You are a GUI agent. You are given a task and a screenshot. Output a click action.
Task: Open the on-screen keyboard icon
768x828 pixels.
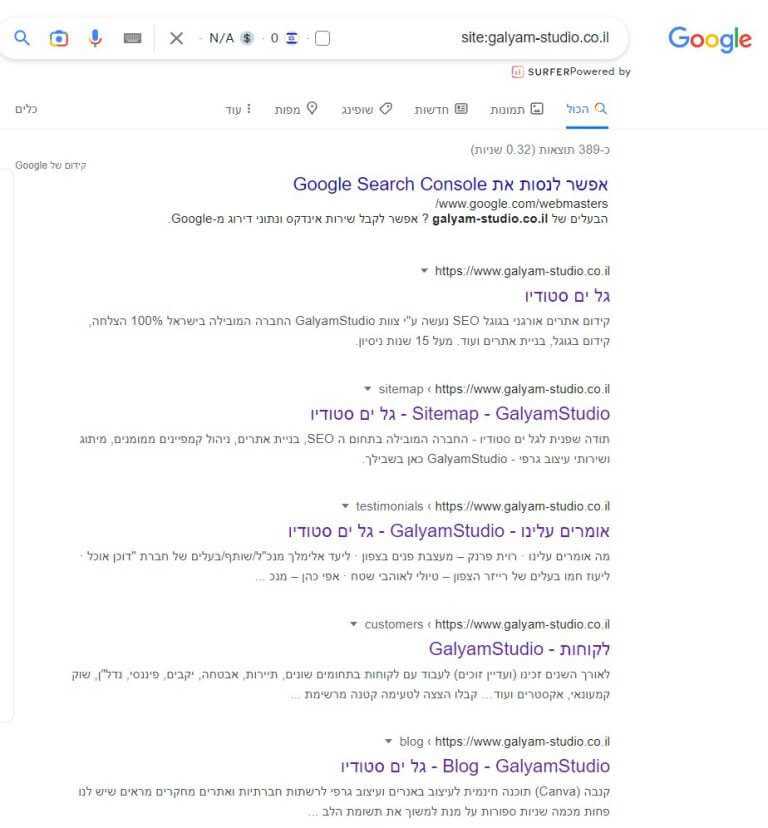[x=132, y=38]
